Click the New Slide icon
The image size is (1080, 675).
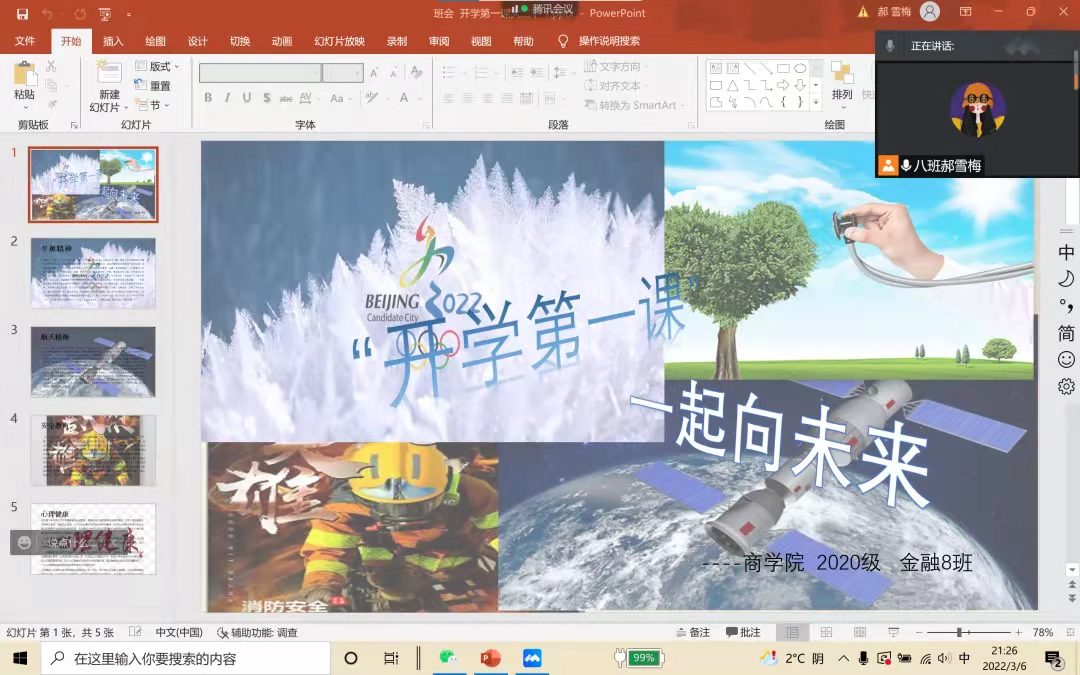tap(108, 72)
